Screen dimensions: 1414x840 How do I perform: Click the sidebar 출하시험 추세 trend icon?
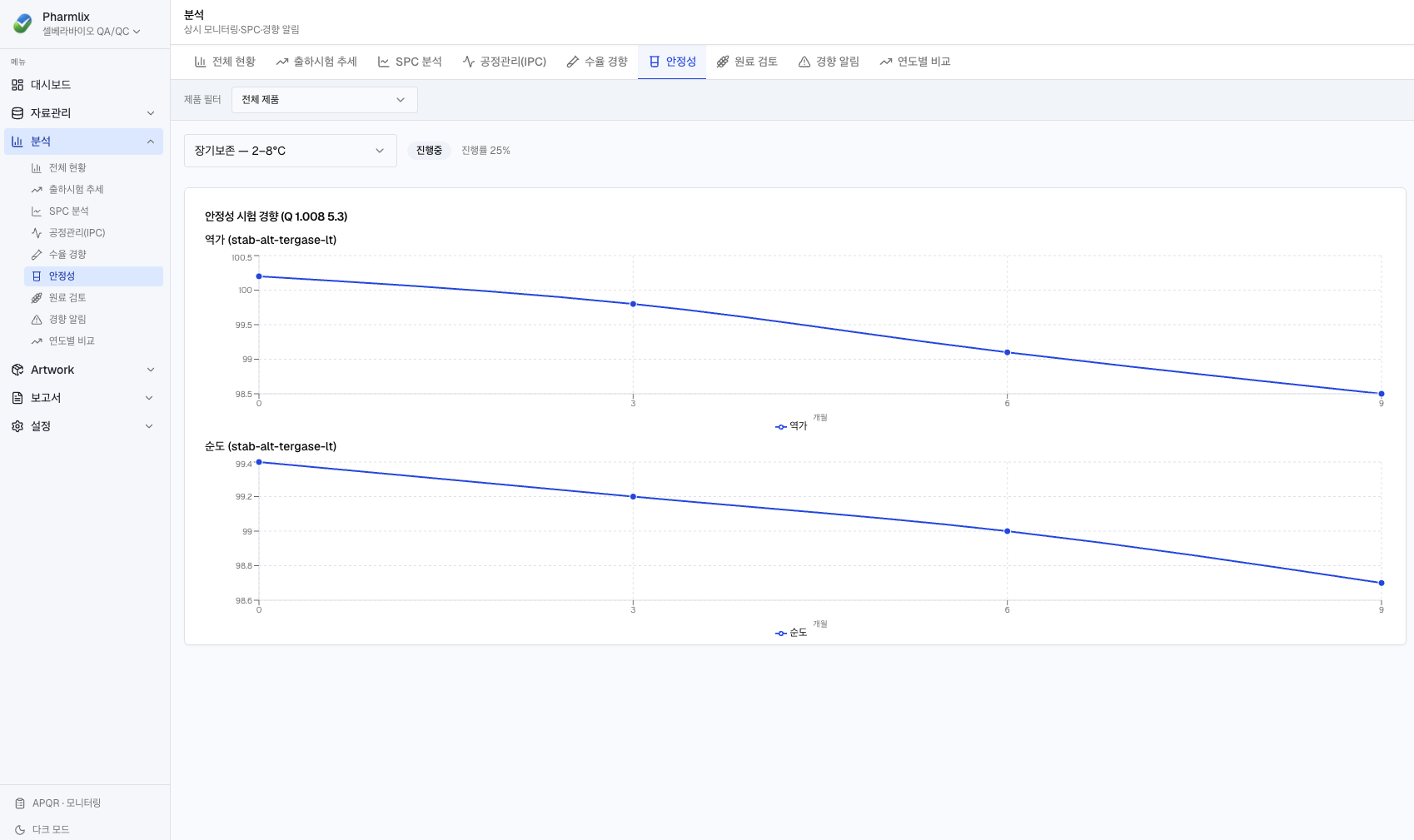pos(37,190)
